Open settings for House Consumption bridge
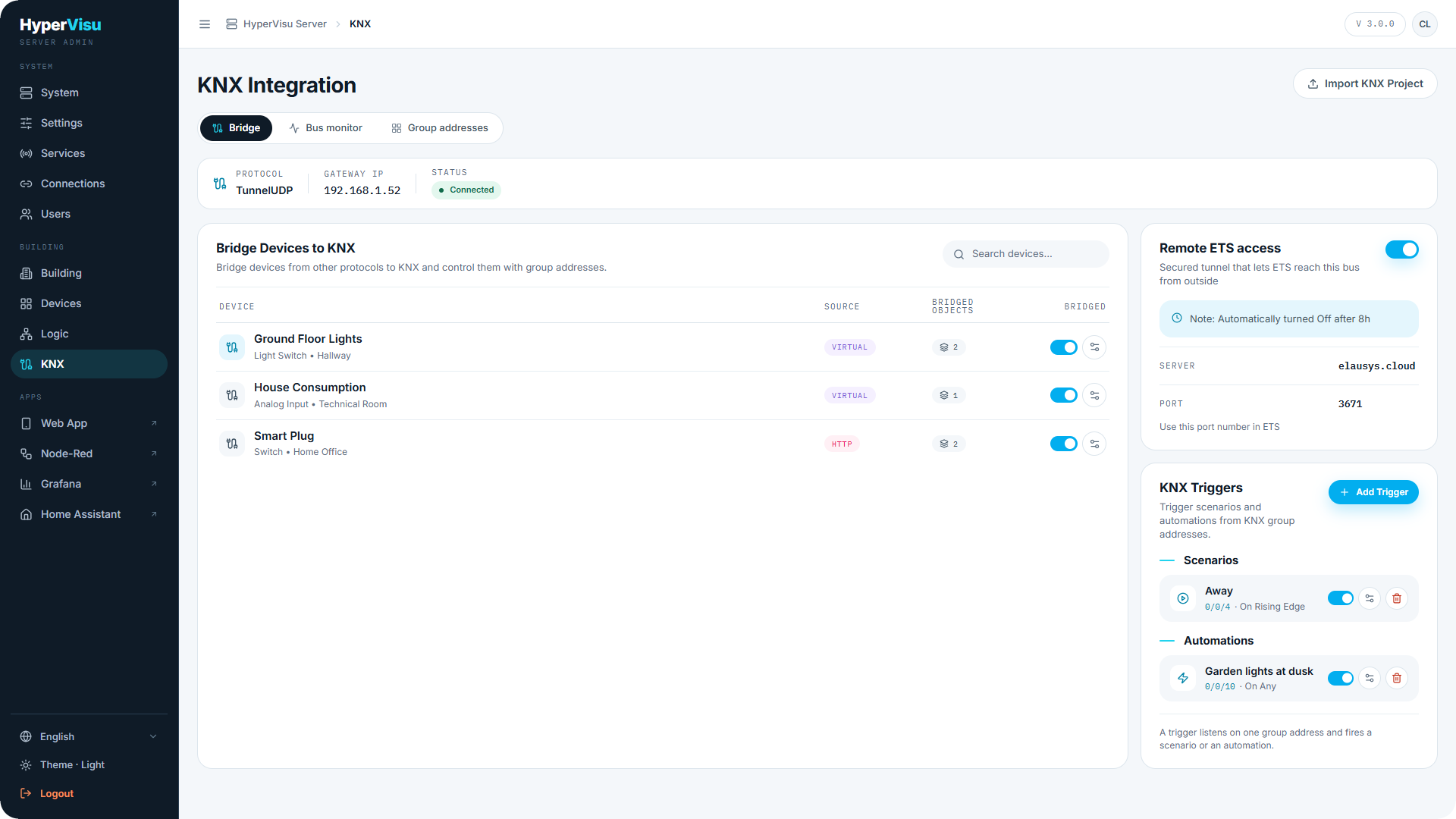The image size is (1456, 819). point(1094,395)
